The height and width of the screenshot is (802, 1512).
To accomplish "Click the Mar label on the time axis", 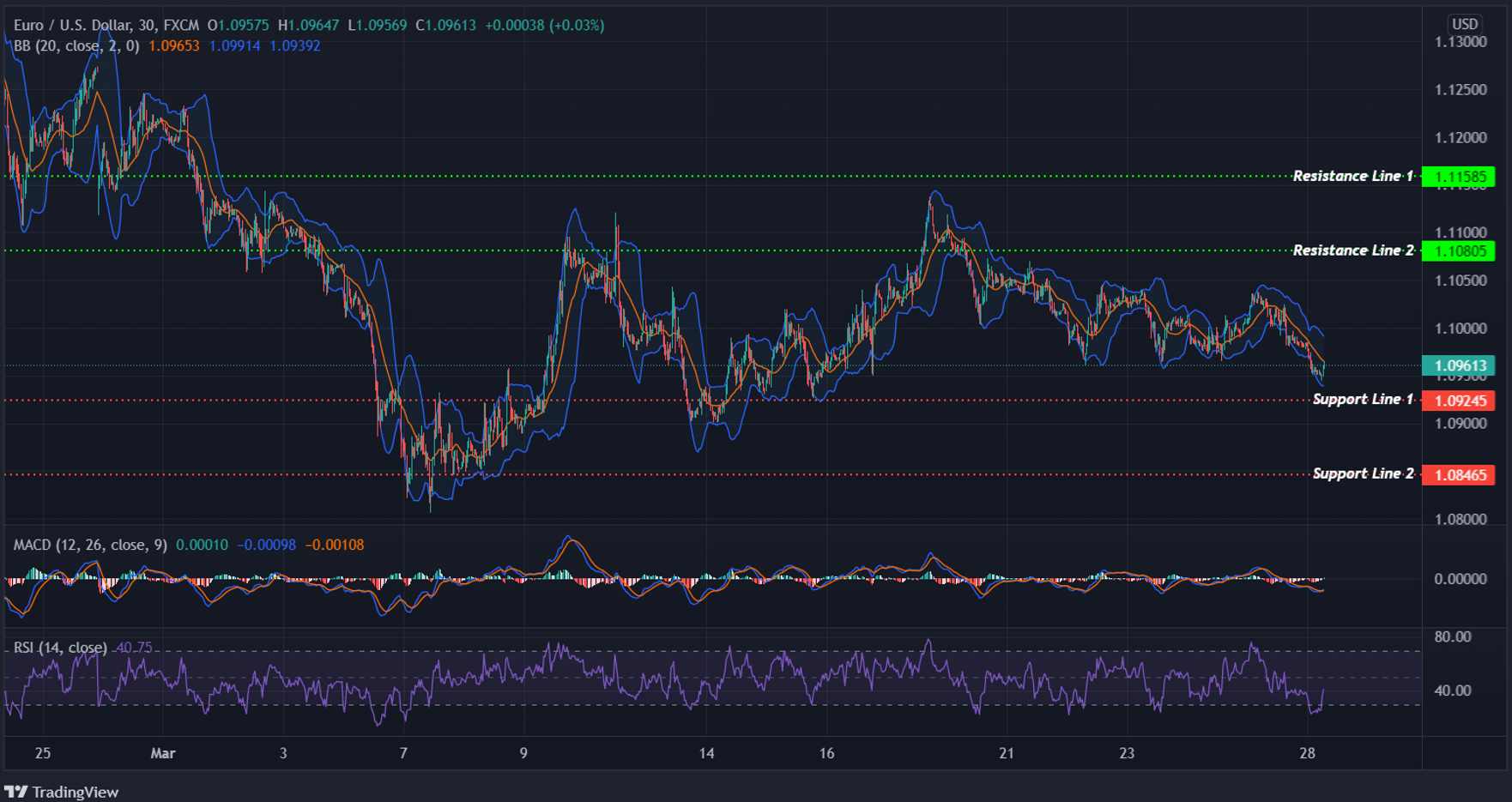I will 163,753.
